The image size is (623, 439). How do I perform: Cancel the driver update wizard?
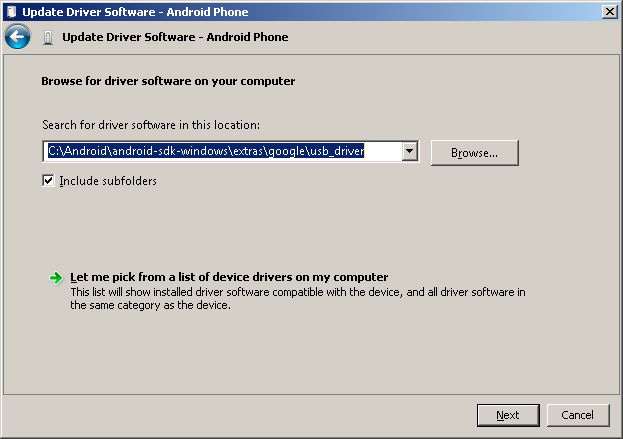pos(577,414)
